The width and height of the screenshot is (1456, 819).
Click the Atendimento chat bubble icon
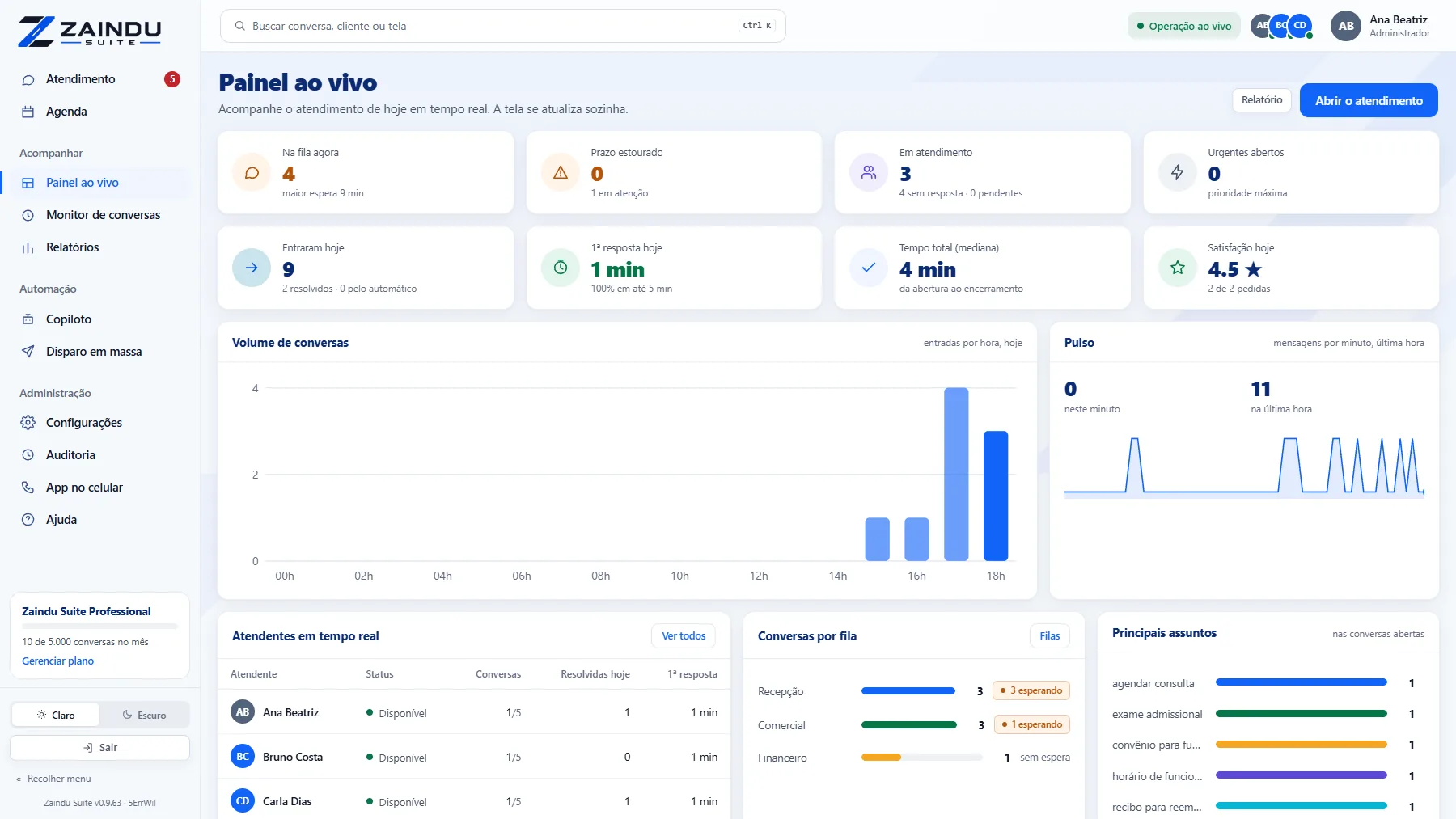[28, 79]
